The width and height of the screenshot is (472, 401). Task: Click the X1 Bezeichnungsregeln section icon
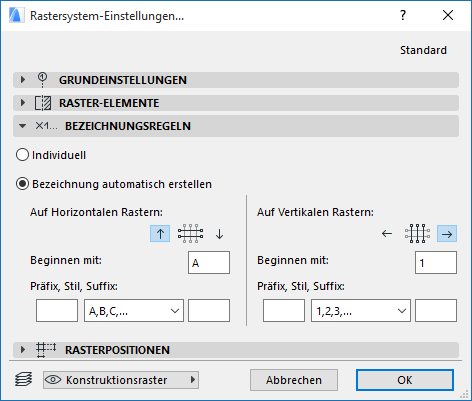(x=46, y=126)
